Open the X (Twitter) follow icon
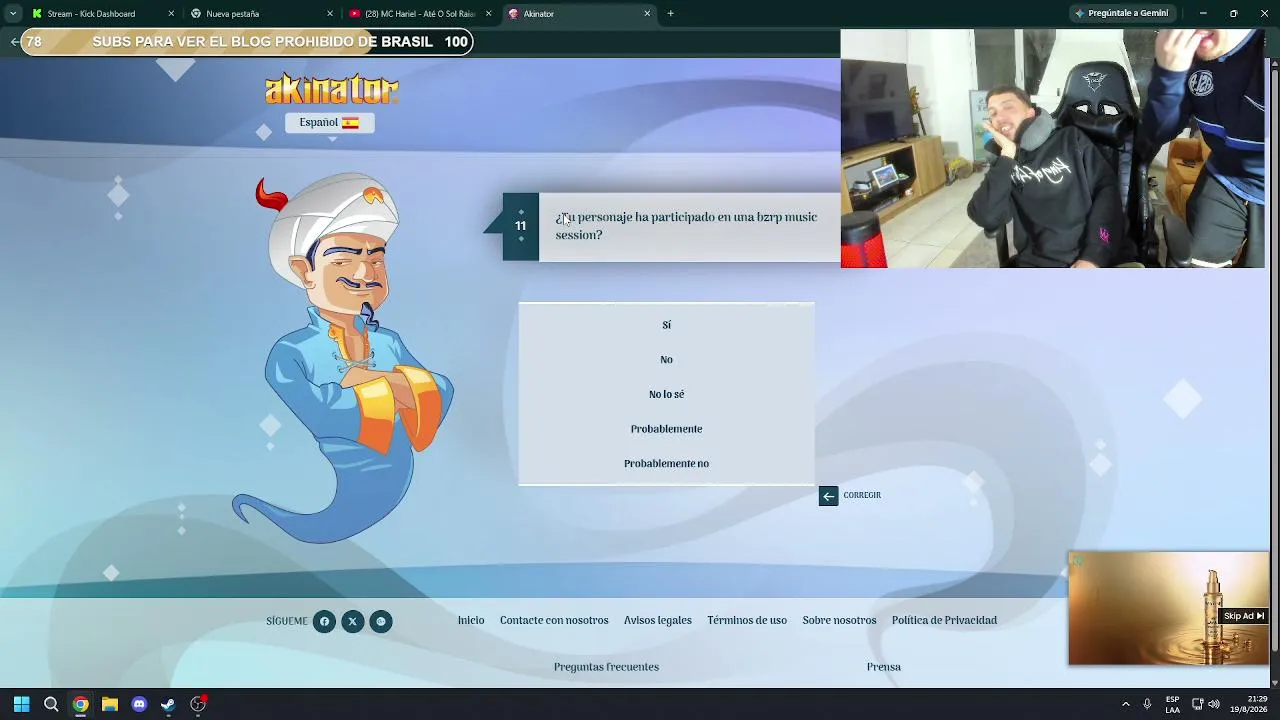This screenshot has width=1280, height=720. point(352,622)
